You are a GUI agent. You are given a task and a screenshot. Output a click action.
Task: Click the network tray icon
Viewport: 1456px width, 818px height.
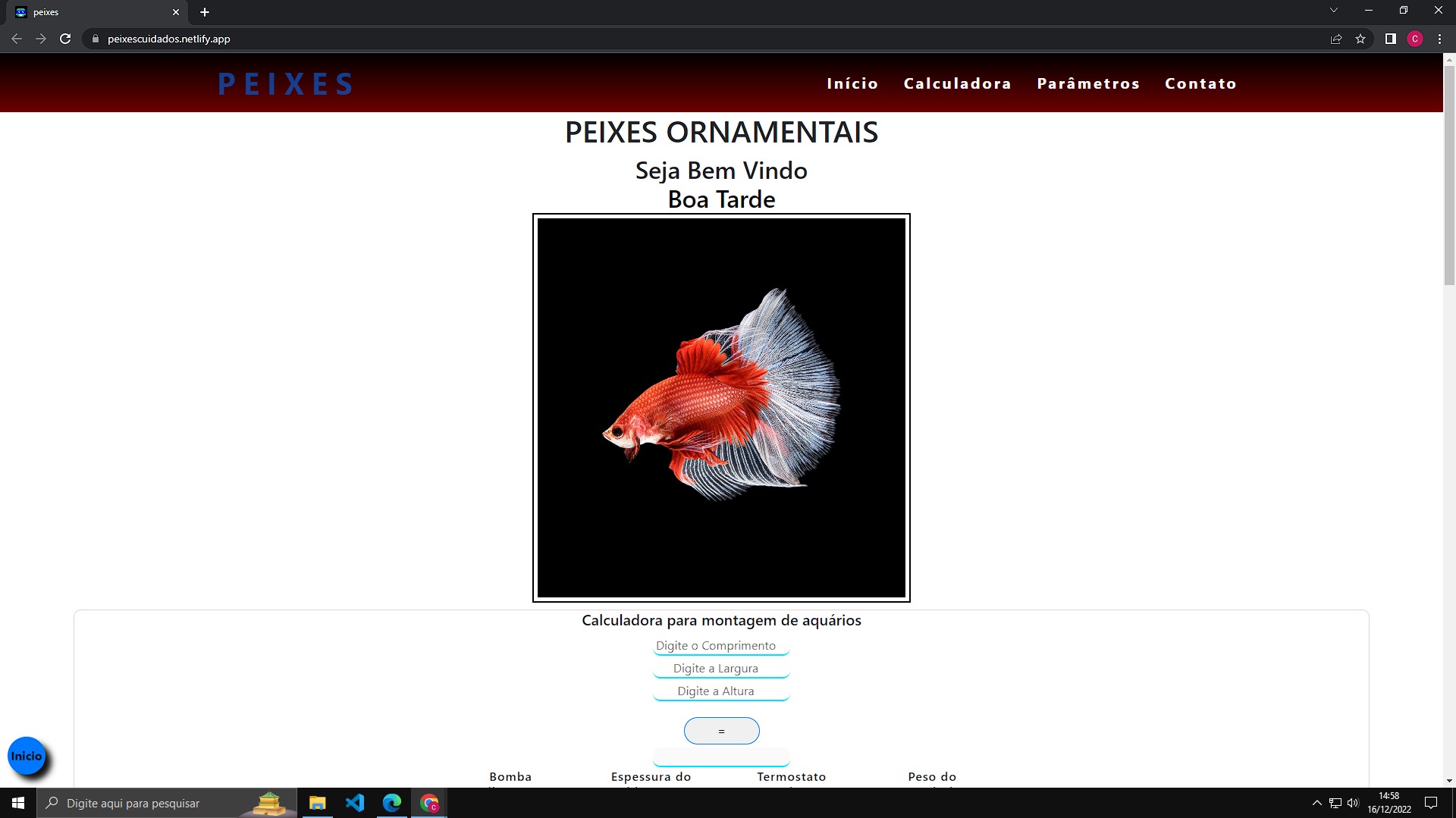tap(1335, 803)
